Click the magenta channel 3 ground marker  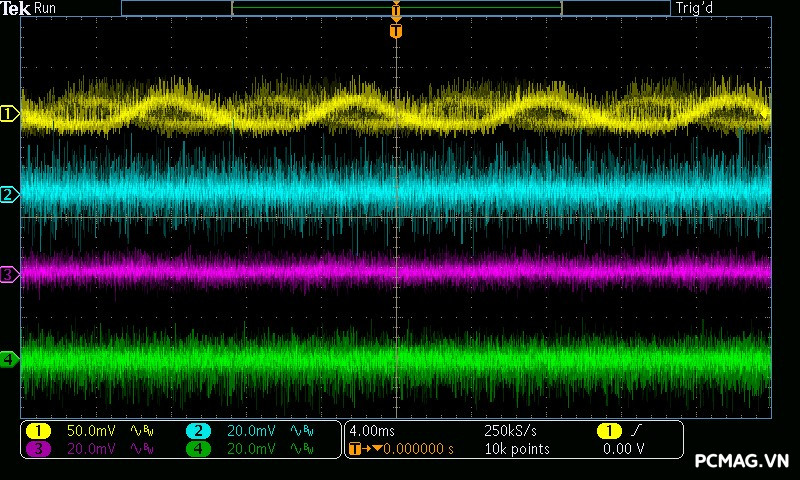click(x=9, y=273)
